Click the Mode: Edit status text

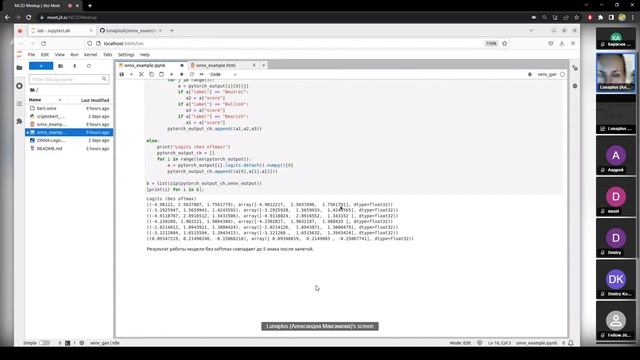pyautogui.click(x=460, y=343)
